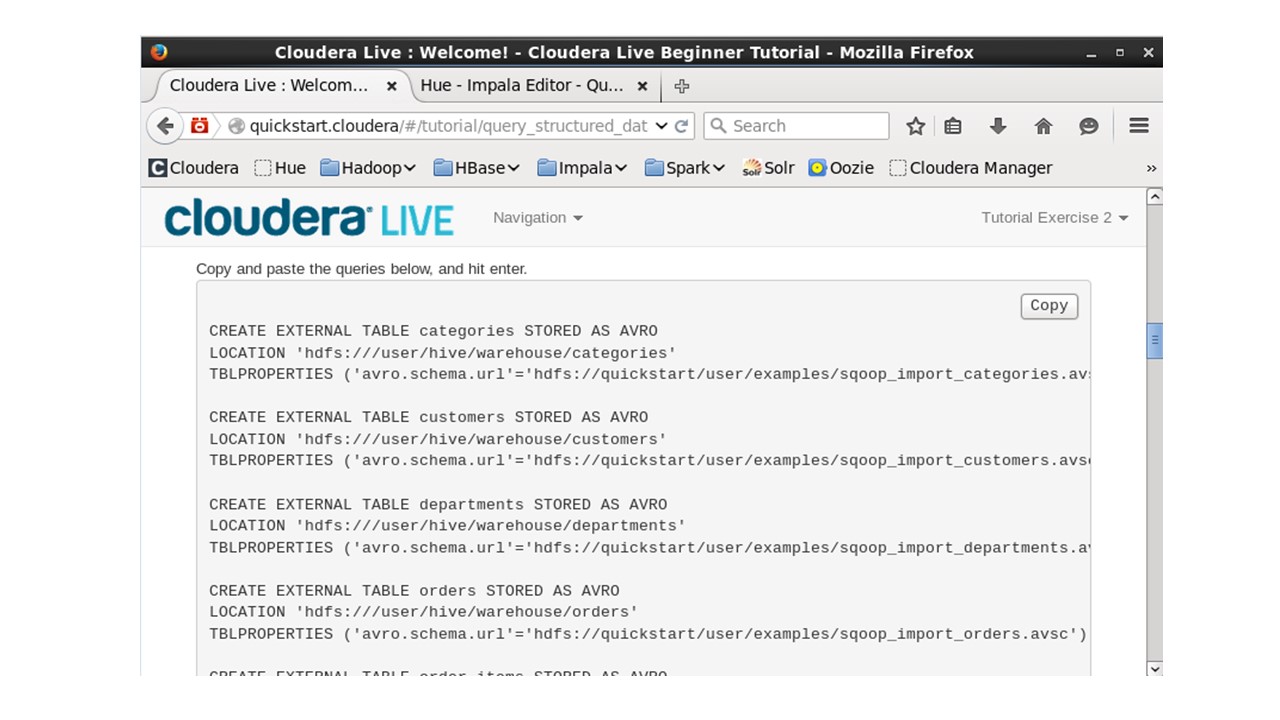Open the Cloudera Manager bookmark

click(x=970, y=168)
